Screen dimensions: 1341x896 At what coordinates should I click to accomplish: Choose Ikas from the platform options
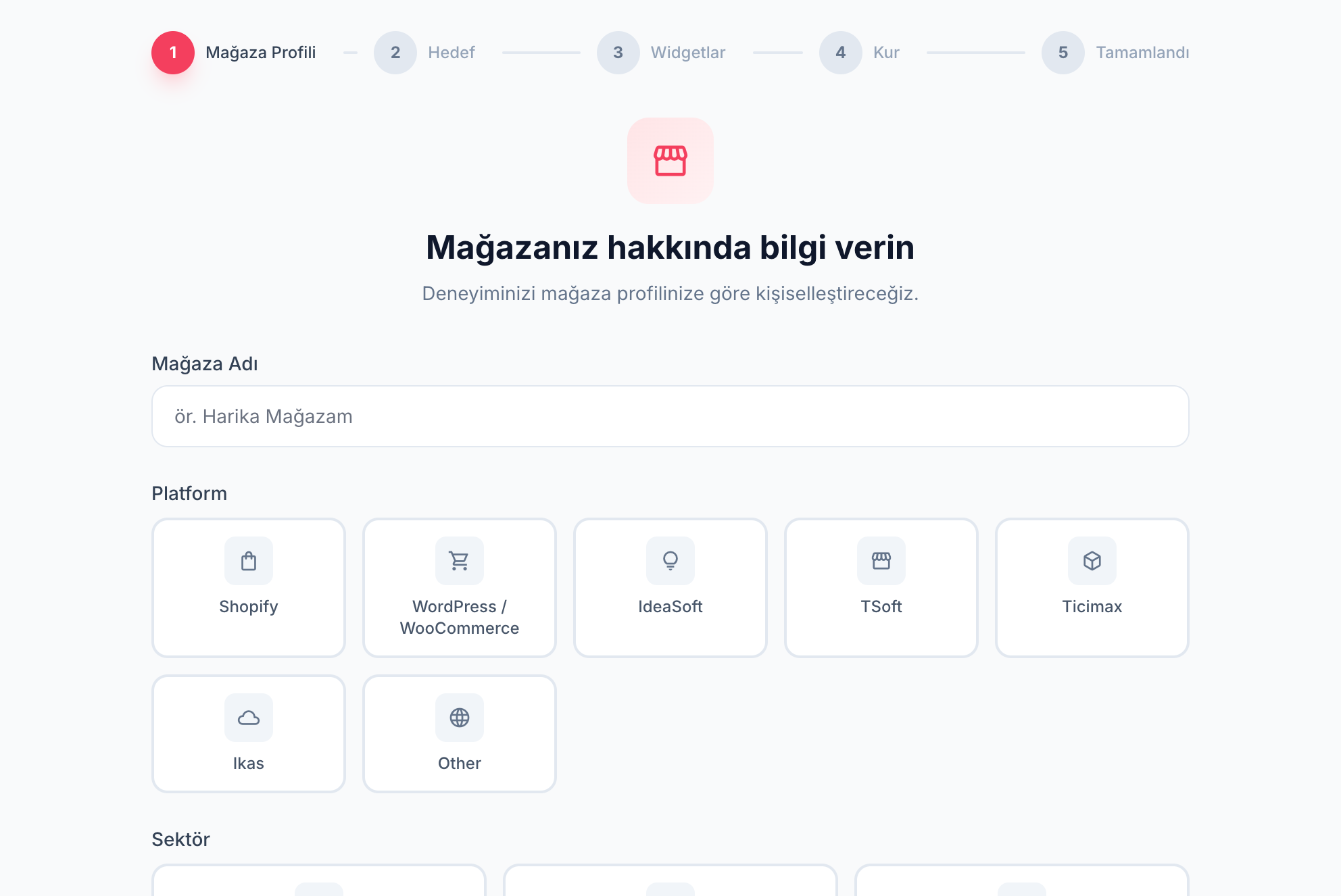[248, 733]
